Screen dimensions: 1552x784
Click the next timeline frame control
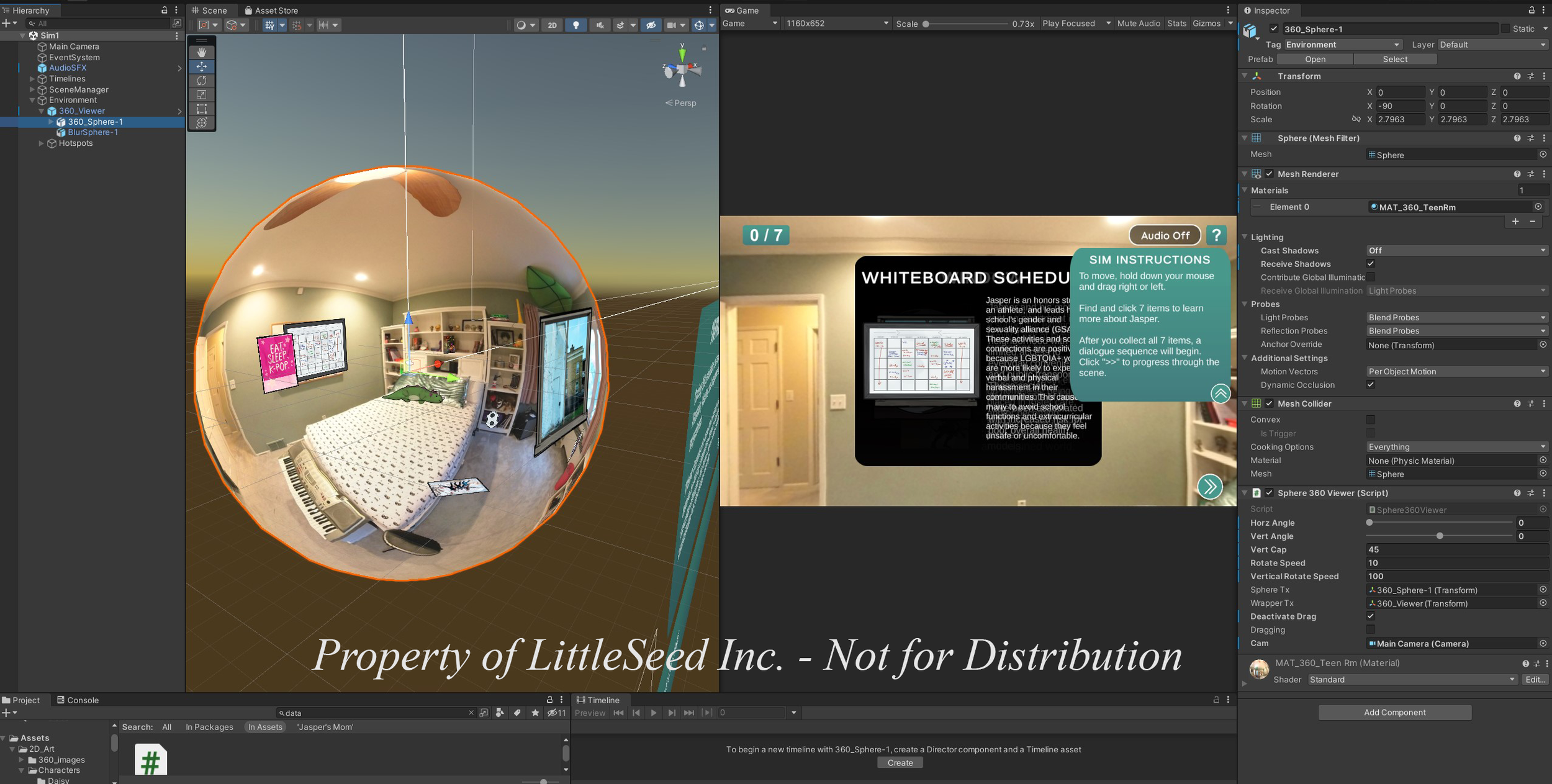coord(671,713)
